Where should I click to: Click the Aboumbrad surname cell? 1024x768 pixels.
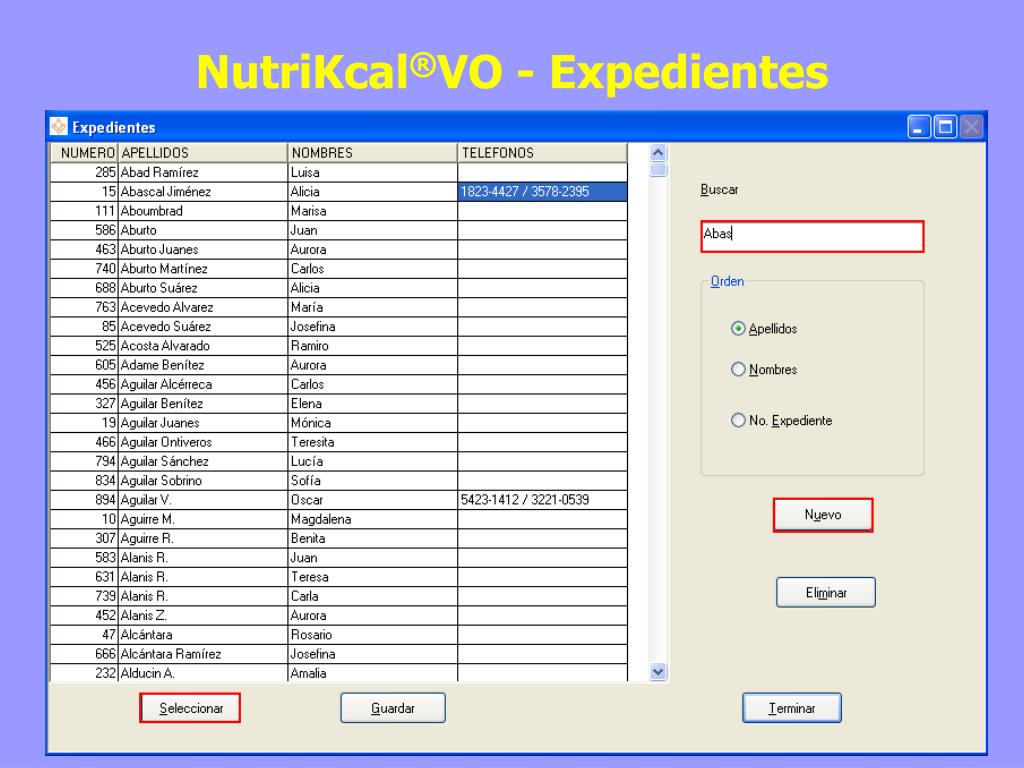point(203,211)
